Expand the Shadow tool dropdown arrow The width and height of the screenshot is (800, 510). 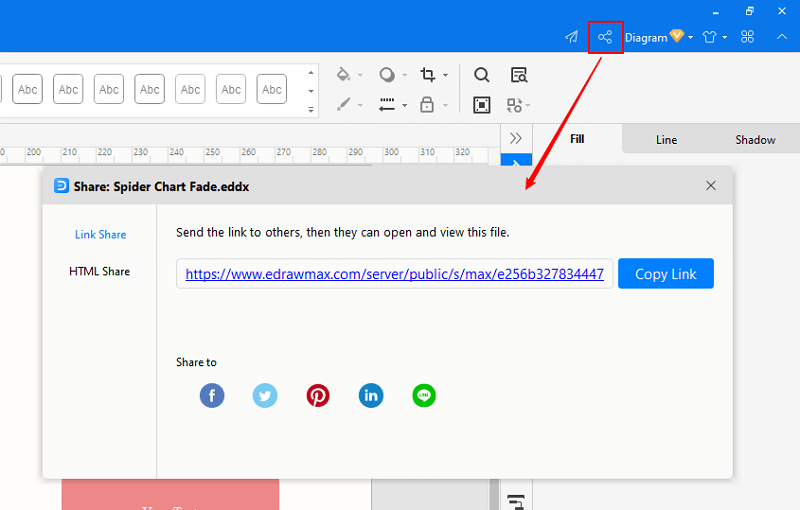click(x=405, y=75)
